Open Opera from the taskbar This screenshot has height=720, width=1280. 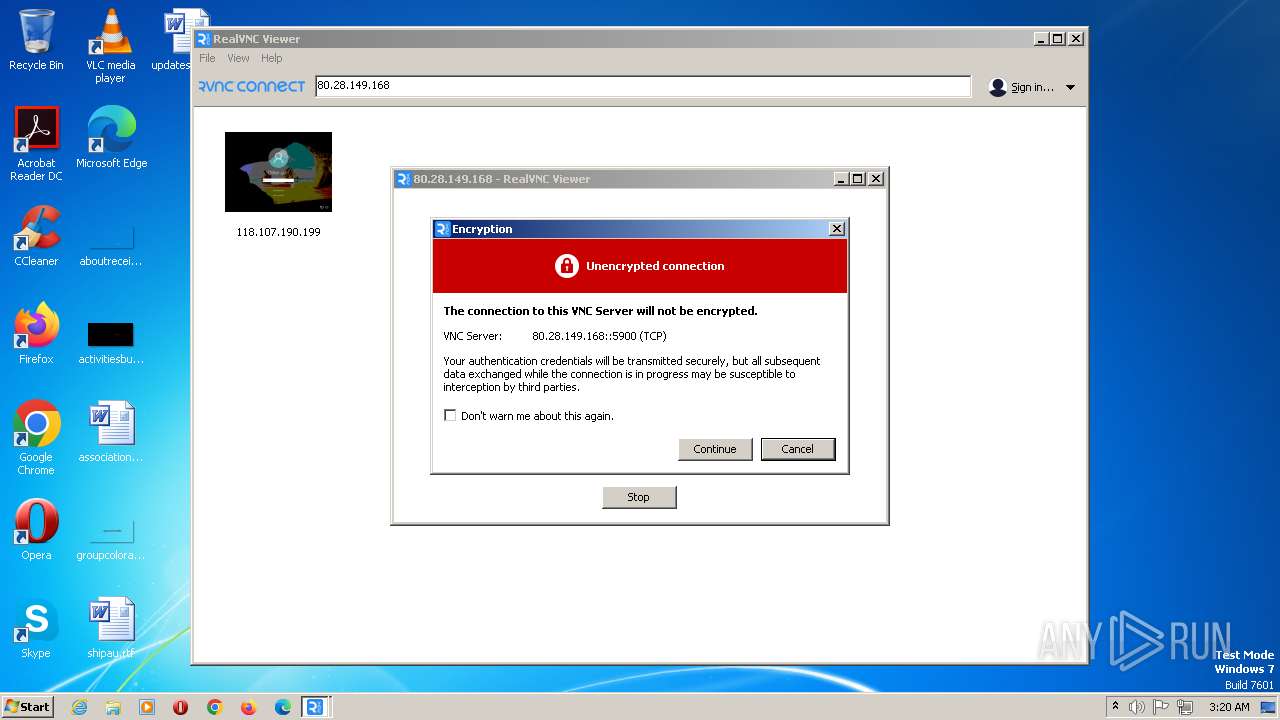(181, 707)
